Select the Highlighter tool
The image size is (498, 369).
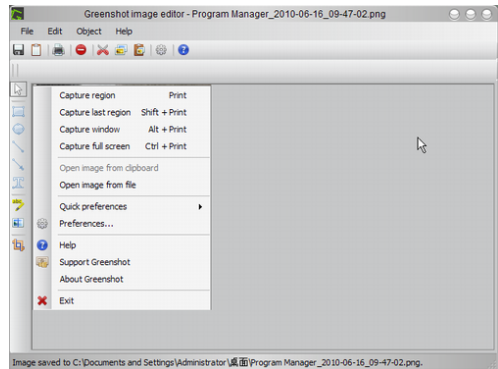pos(18,204)
